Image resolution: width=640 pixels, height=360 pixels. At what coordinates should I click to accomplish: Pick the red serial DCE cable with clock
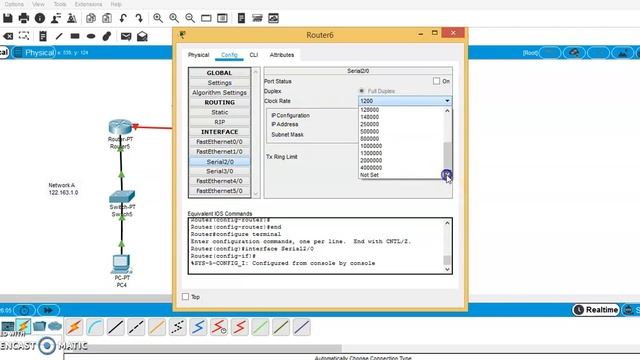tap(219, 327)
